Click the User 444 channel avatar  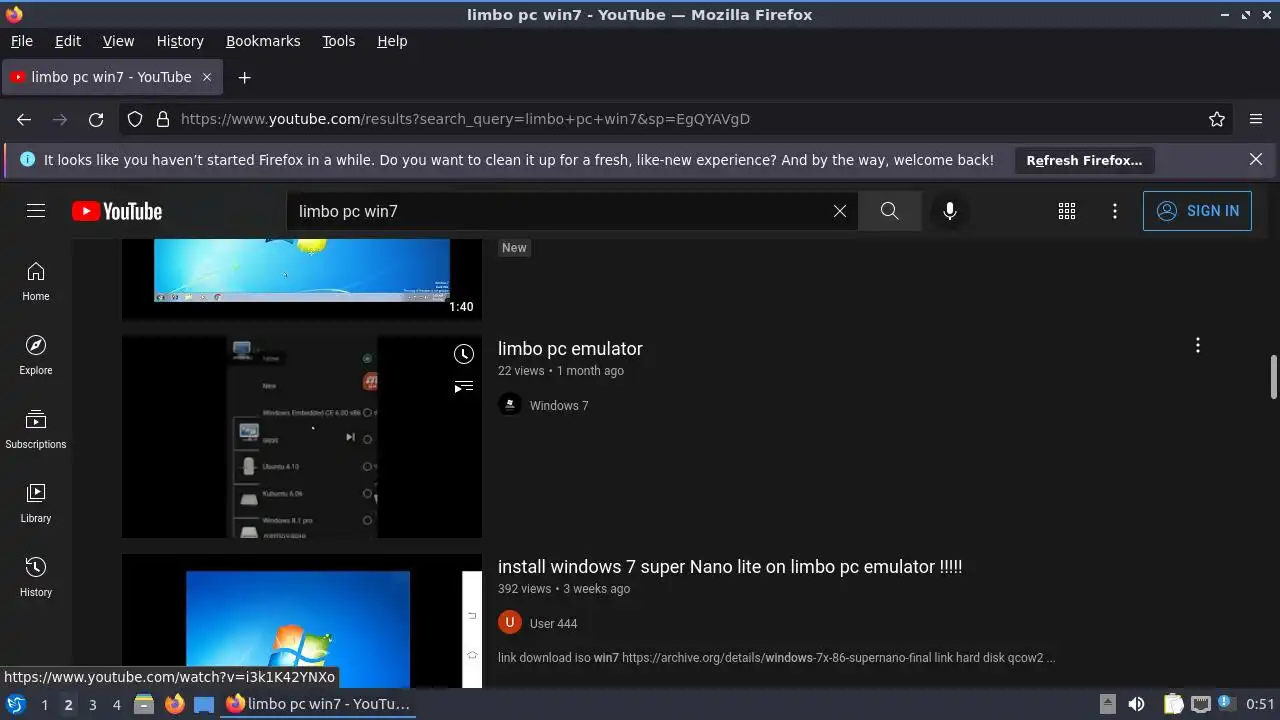pos(510,623)
